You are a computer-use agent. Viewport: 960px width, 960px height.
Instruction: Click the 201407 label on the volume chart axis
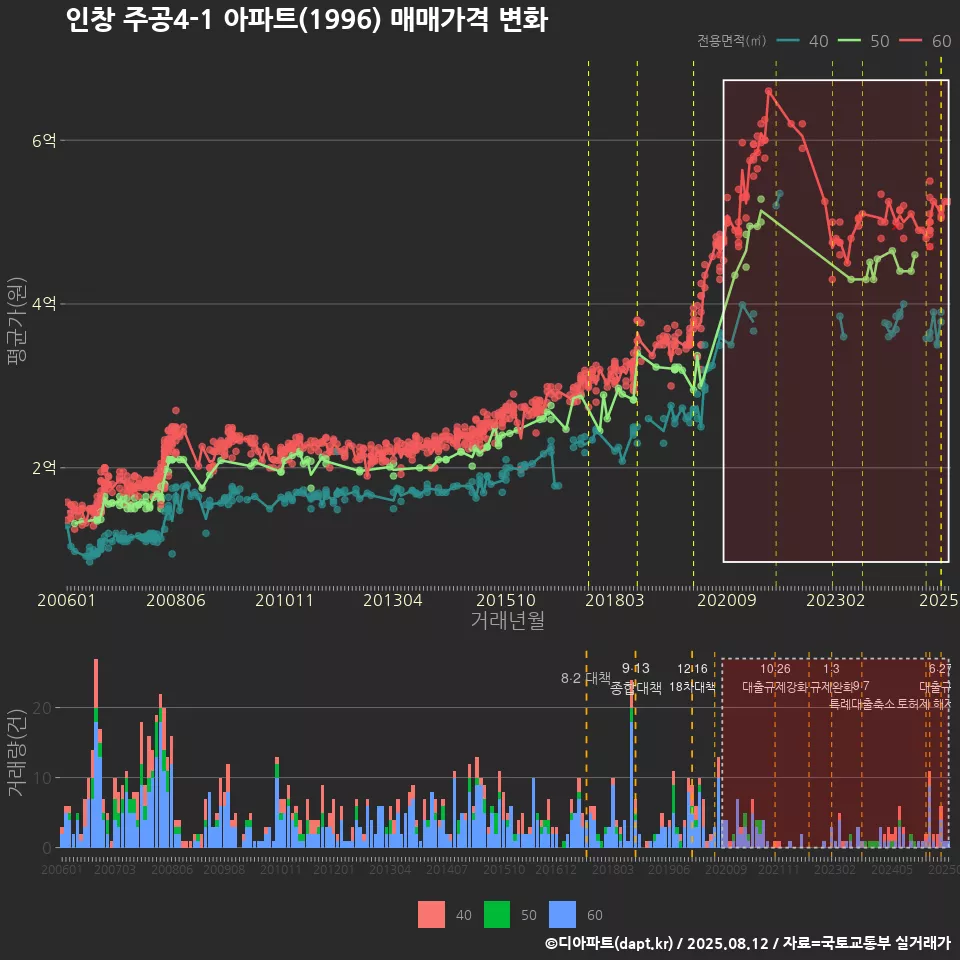pyautogui.click(x=446, y=869)
